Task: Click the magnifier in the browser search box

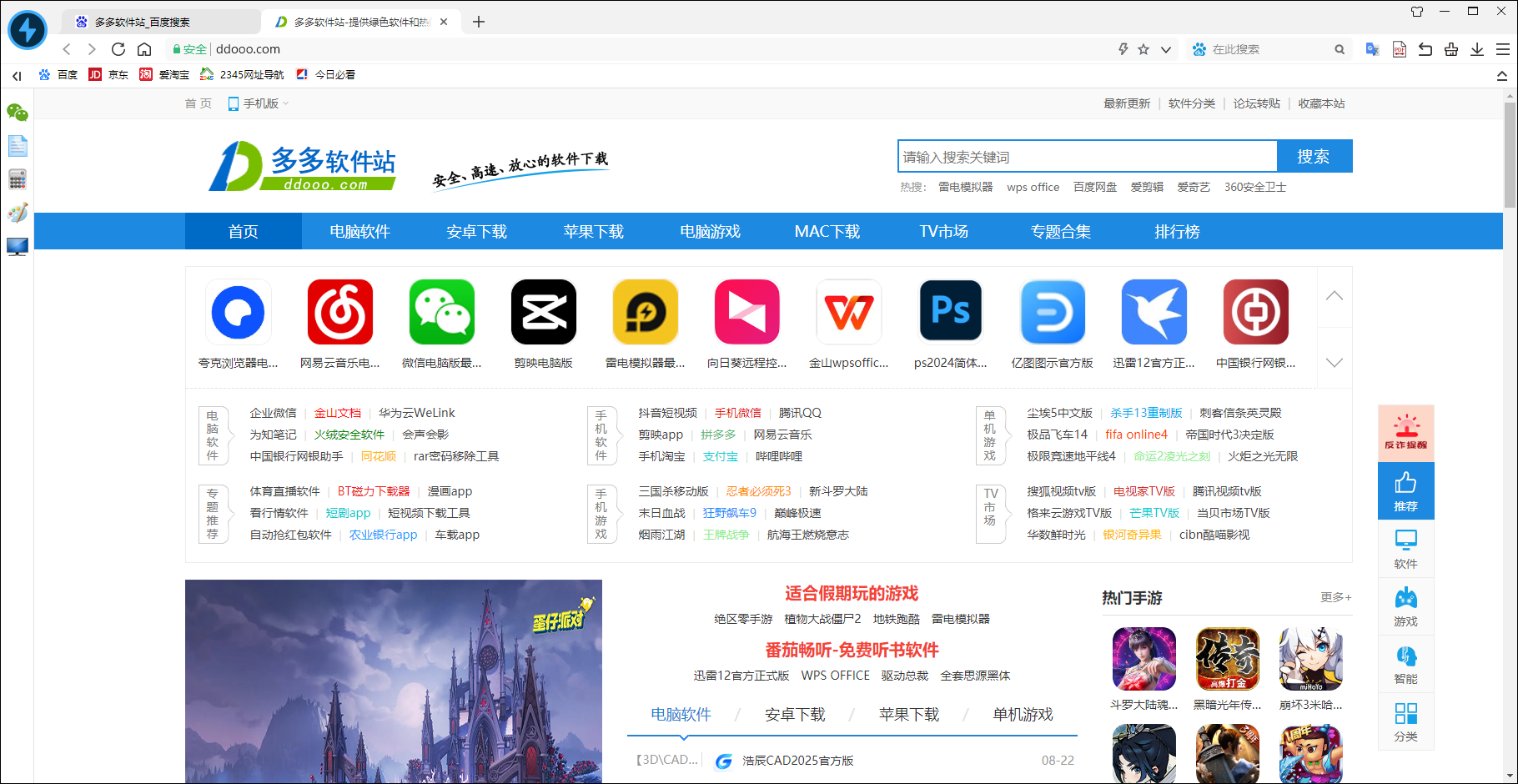Action: pos(1340,49)
